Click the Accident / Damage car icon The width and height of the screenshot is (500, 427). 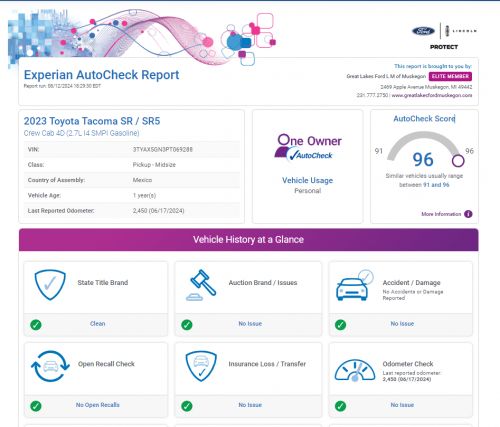[x=354, y=285]
